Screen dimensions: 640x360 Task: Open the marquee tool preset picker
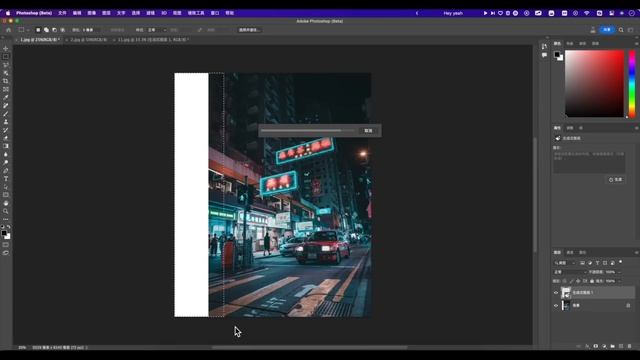(23, 30)
